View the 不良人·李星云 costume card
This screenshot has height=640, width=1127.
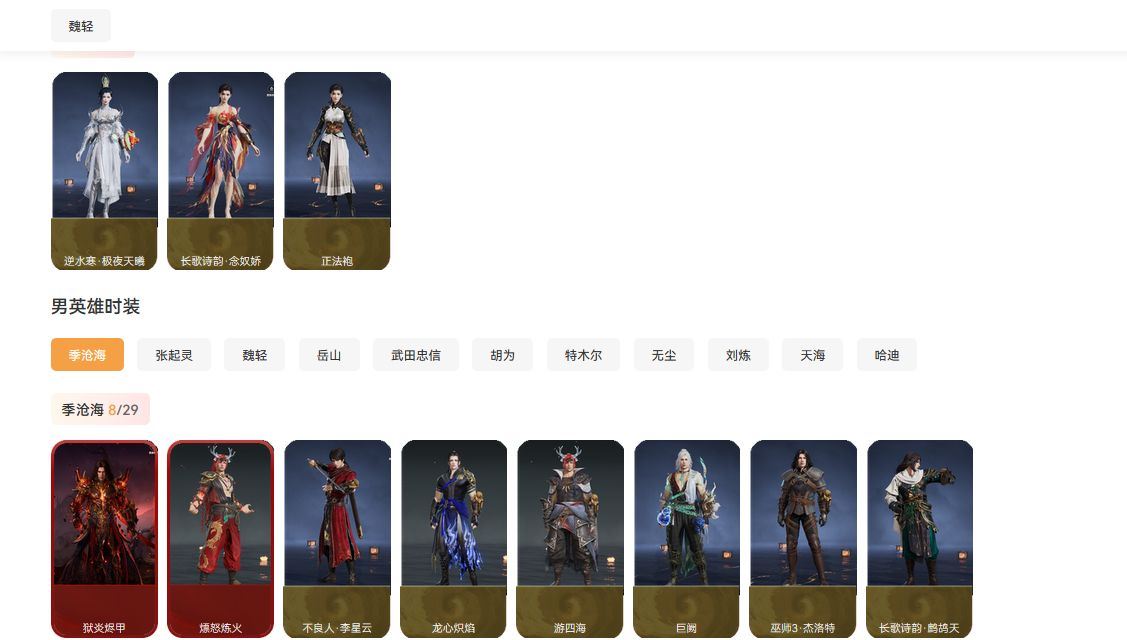coord(337,539)
